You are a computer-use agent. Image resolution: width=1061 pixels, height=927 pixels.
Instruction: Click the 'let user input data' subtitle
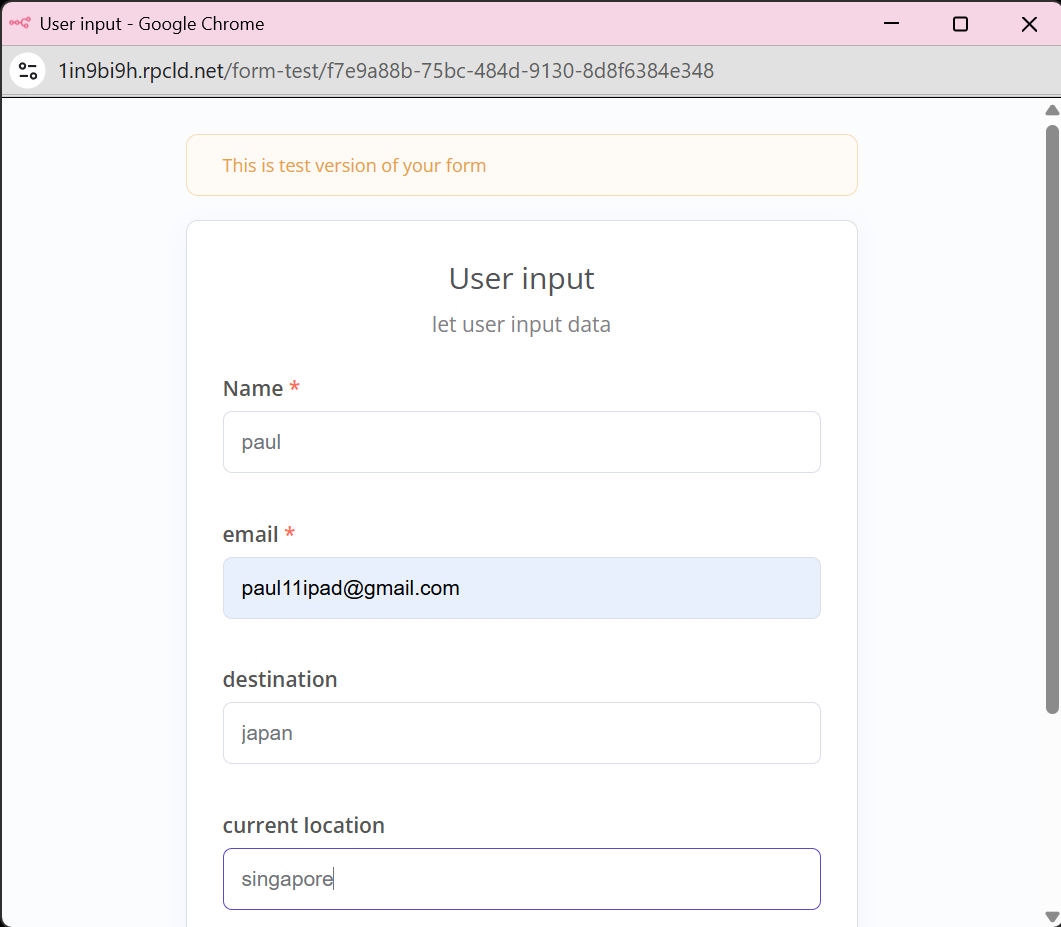[521, 324]
